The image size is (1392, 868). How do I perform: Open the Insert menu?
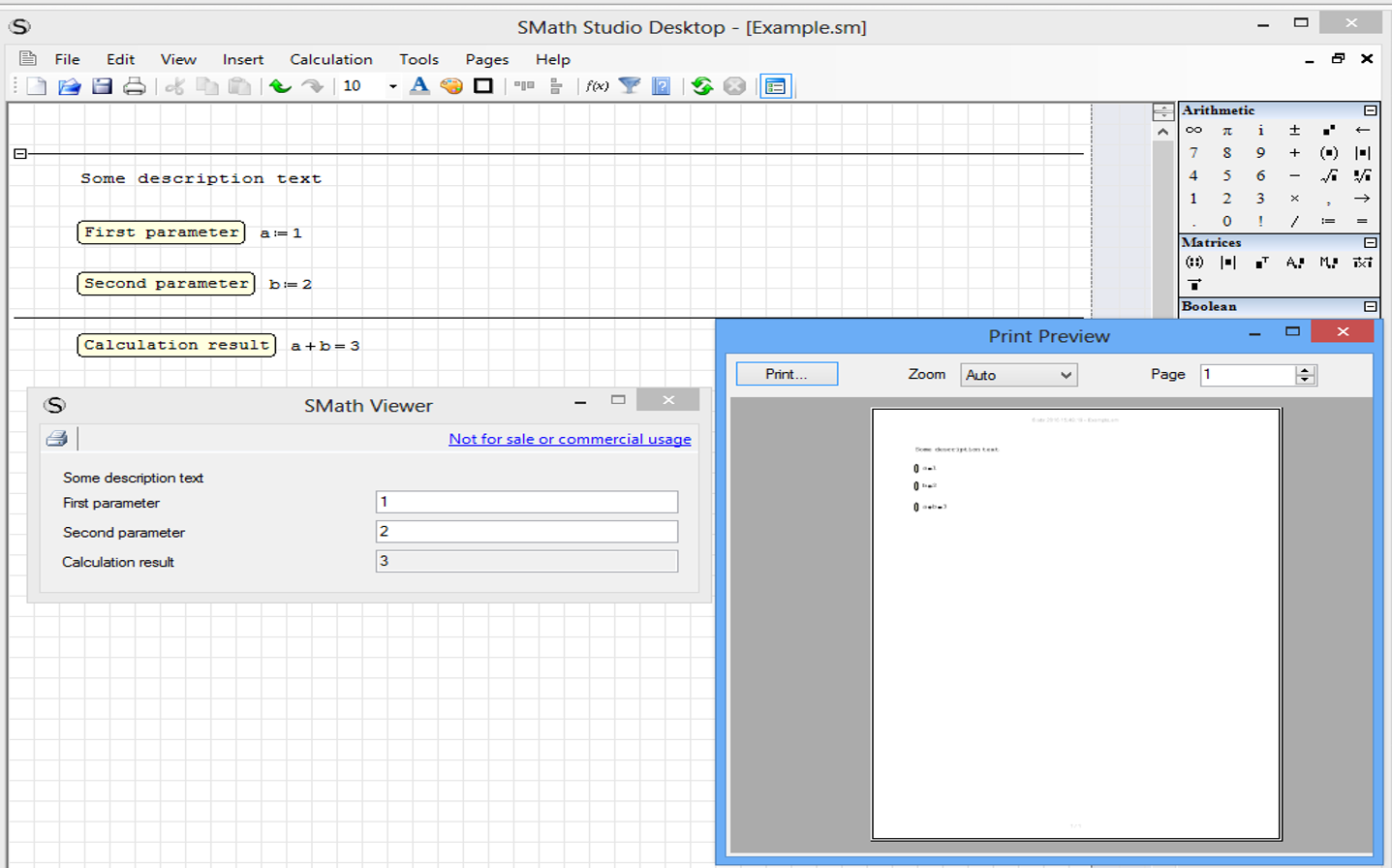point(242,59)
